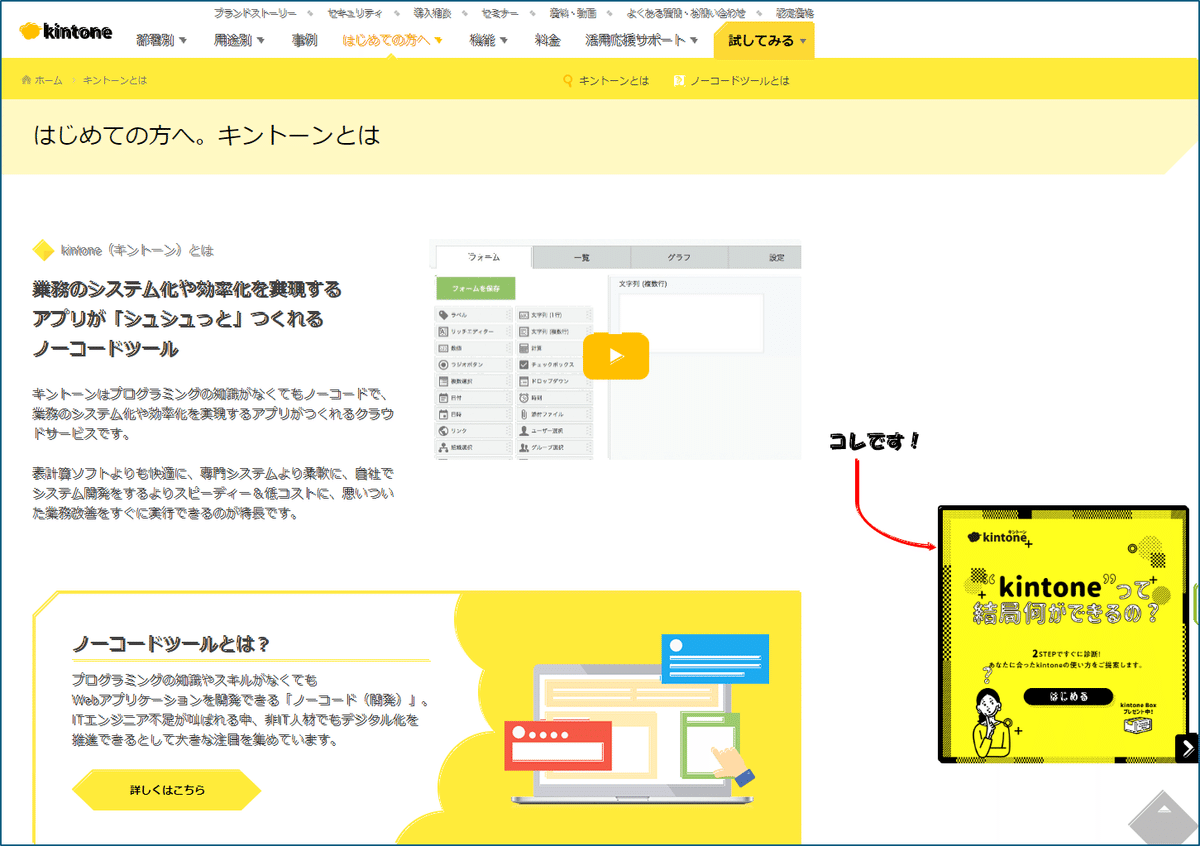Click the scroll-to-top arrow at page bottom
This screenshot has width=1200, height=846.
(1163, 816)
